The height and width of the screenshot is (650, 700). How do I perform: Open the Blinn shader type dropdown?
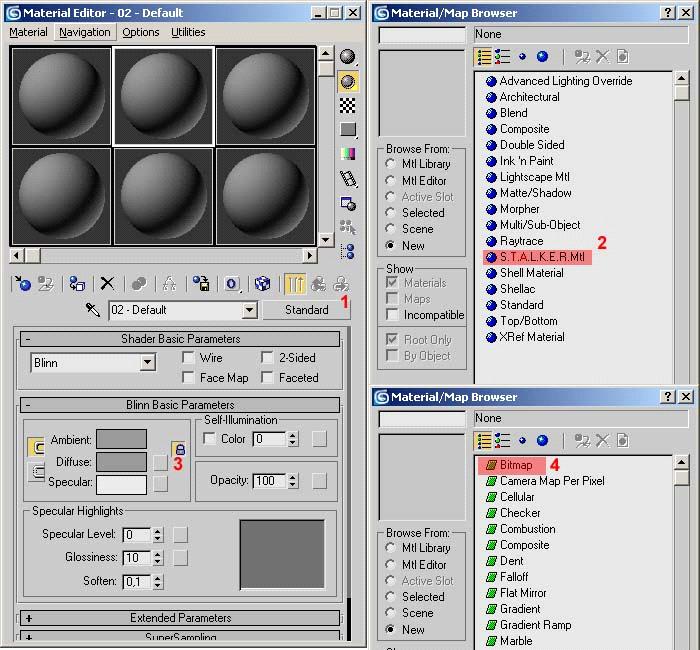[148, 363]
